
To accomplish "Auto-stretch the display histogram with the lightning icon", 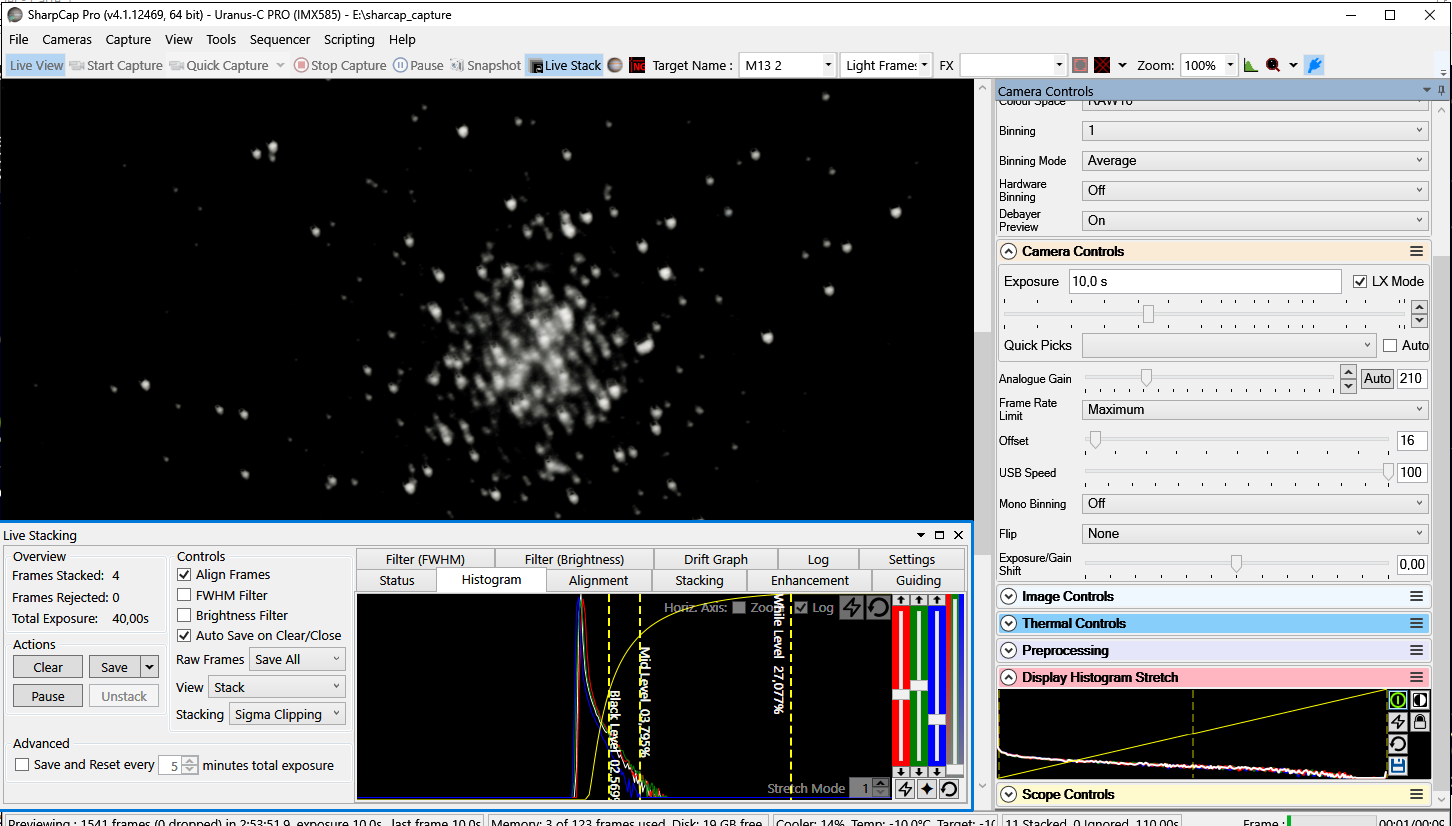I will pos(1398,722).
